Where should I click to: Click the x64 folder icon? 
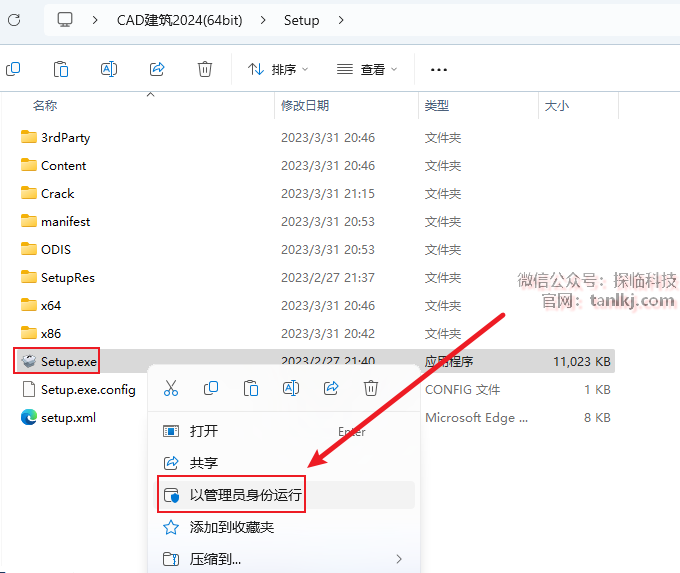point(29,305)
